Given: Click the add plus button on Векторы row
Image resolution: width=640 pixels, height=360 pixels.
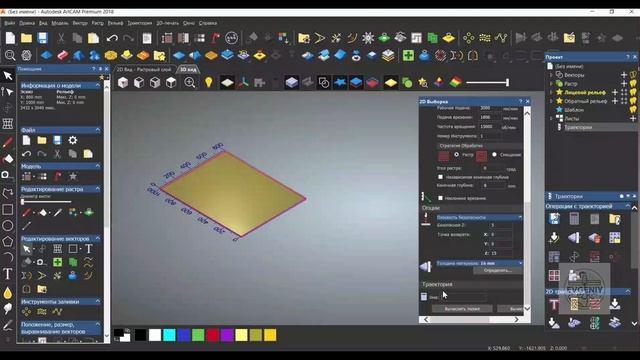Looking at the screenshot, I should [x=624, y=75].
